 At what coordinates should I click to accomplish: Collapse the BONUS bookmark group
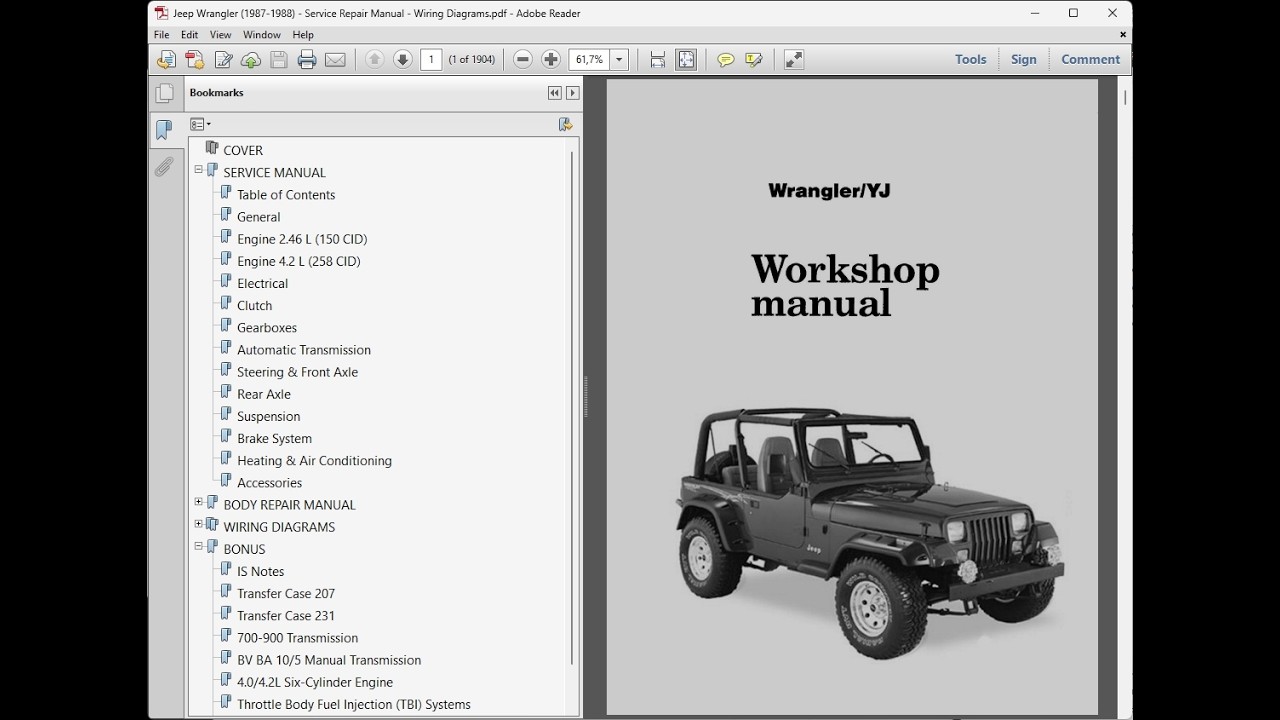point(198,547)
